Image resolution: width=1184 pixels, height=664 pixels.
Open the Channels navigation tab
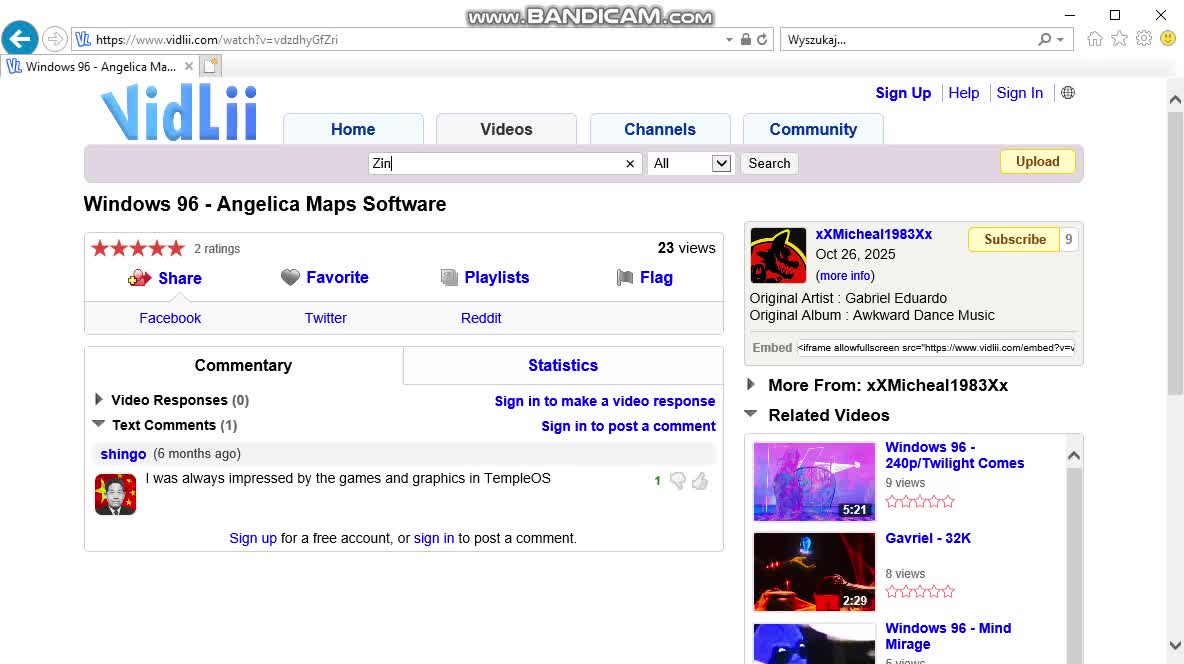pos(660,129)
